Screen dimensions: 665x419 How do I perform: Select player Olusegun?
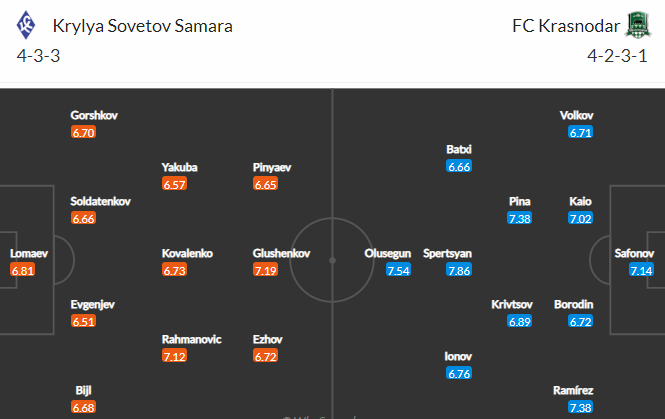point(388,254)
